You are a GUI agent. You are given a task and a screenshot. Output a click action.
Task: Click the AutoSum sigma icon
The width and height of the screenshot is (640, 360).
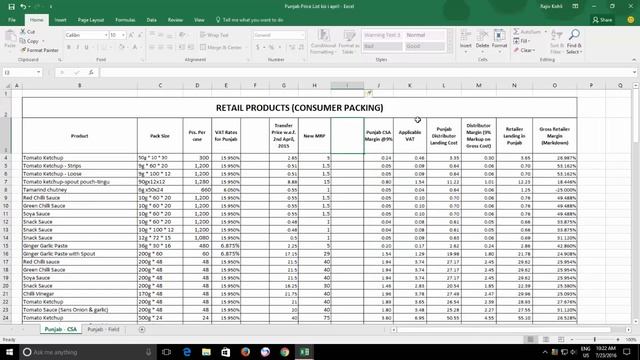(516, 31)
